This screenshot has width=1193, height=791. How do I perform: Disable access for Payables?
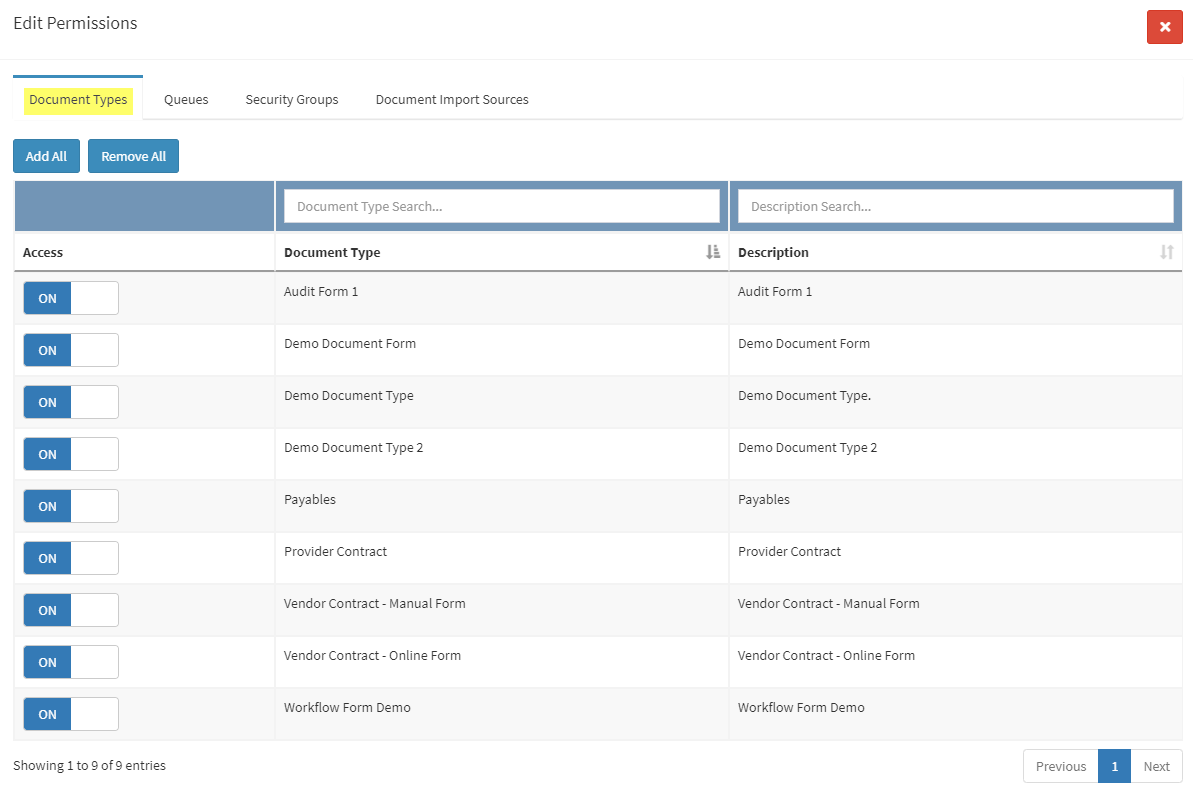71,506
